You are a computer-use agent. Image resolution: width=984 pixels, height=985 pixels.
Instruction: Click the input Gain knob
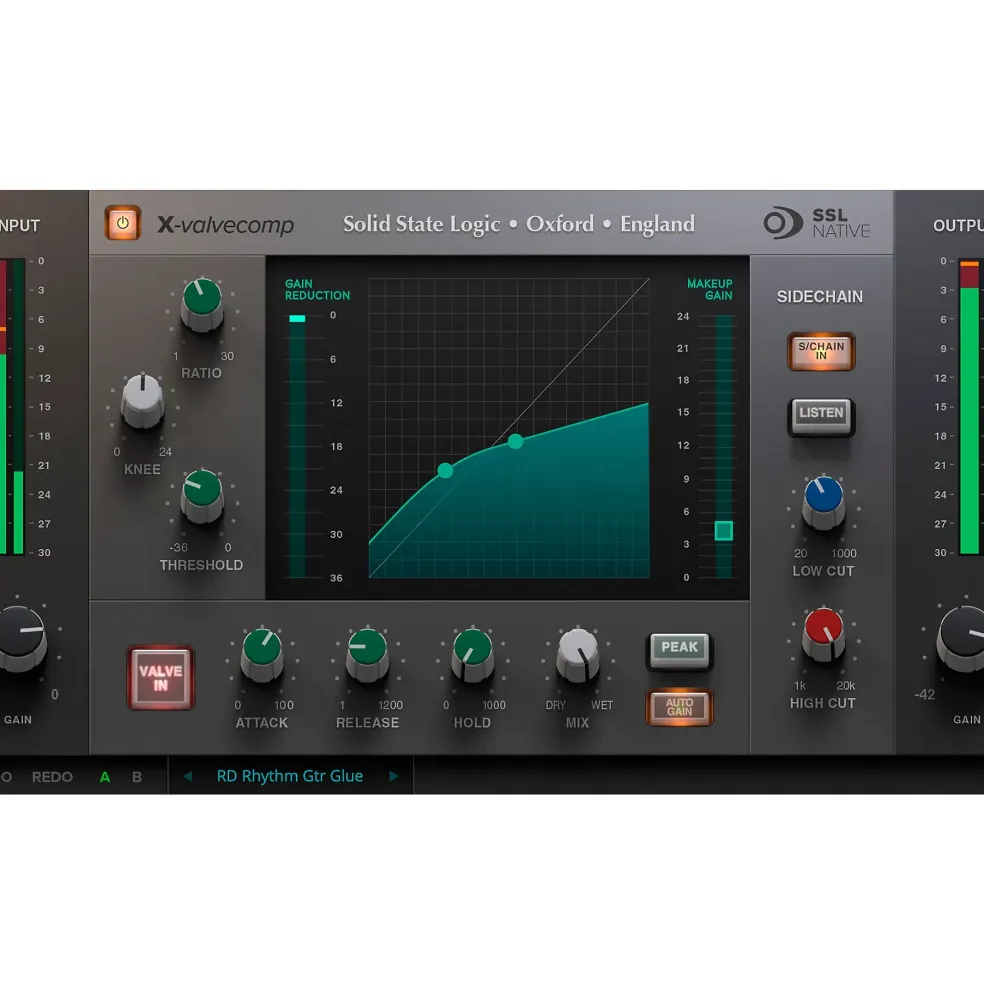click(x=20, y=639)
